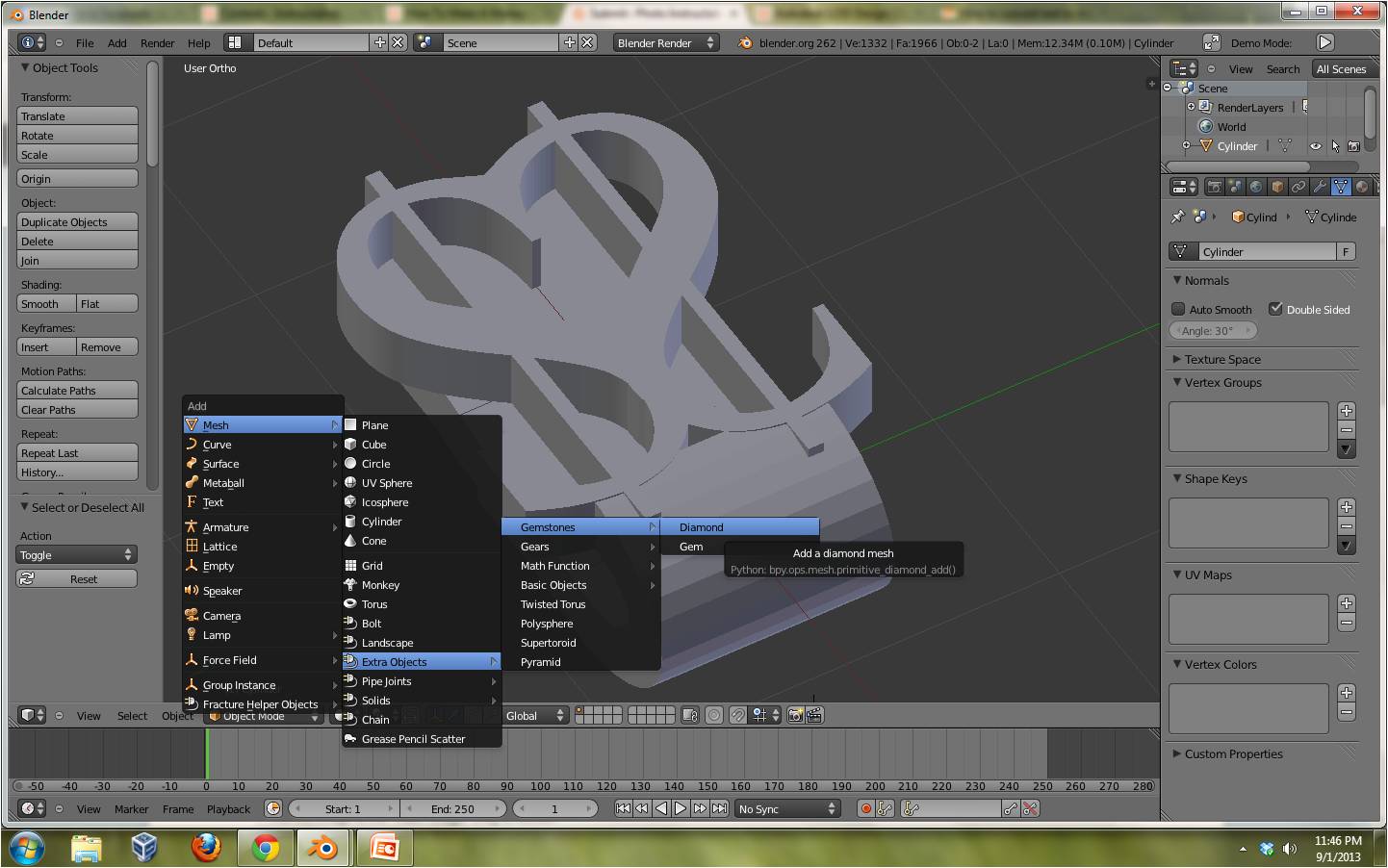Open the Blender Render engine dropdown
This screenshot has height=868, width=1388.
(667, 42)
